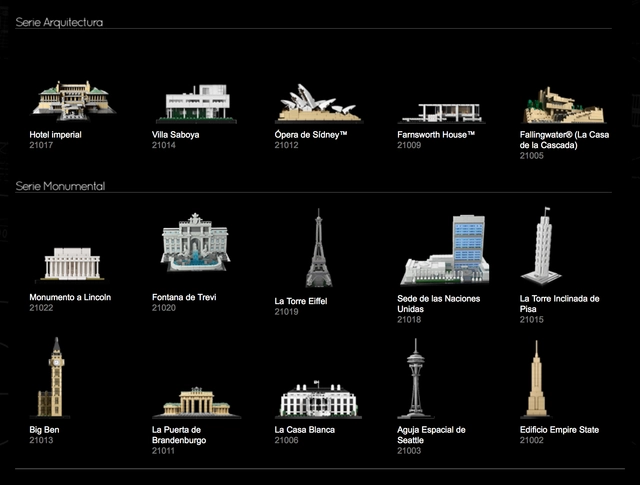The width and height of the screenshot is (640, 485).
Task: Click set number 21011 under Puerta de Brandenburgo
Action: [163, 451]
